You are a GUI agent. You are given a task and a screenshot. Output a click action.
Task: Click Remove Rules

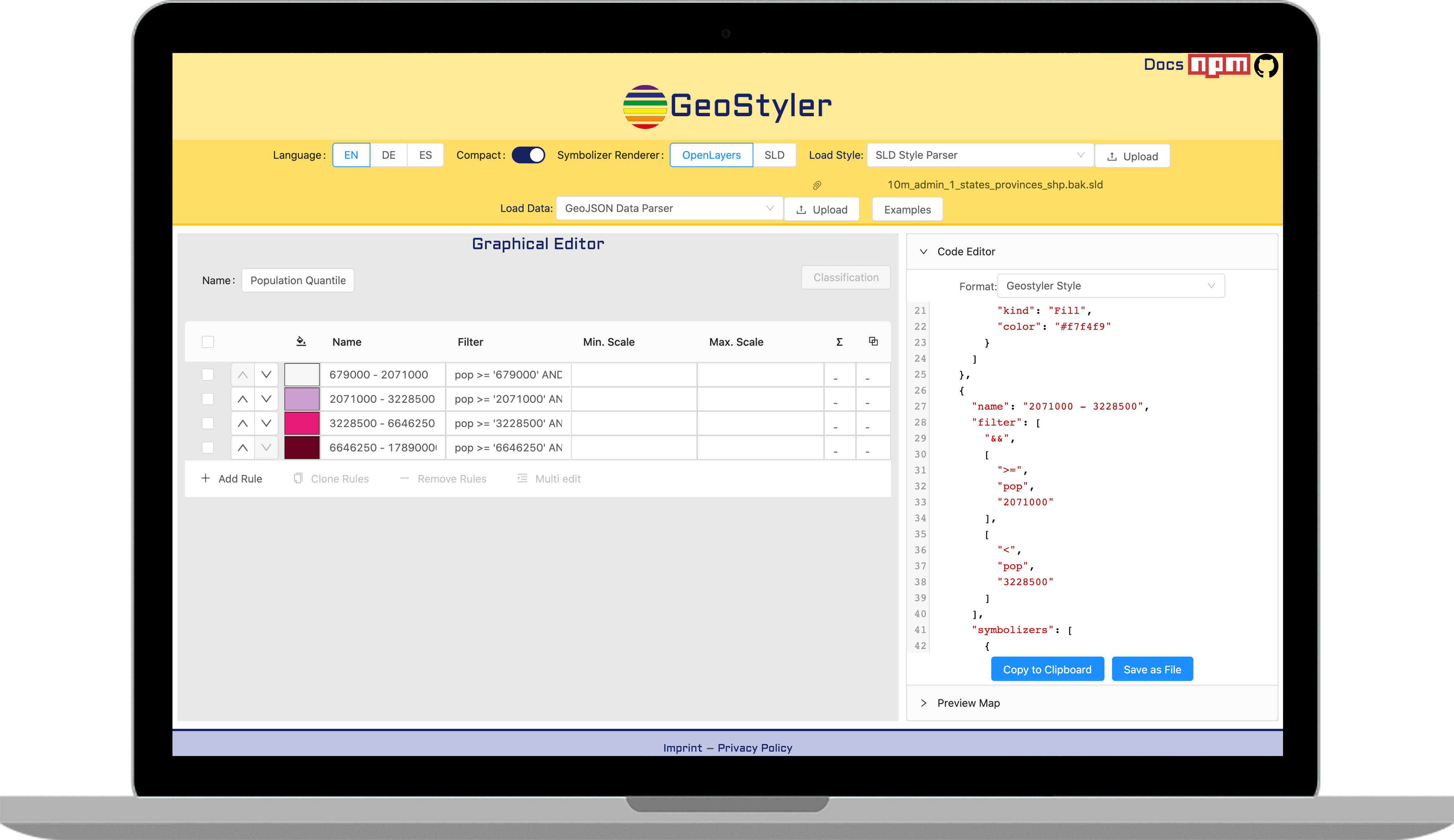(x=443, y=478)
